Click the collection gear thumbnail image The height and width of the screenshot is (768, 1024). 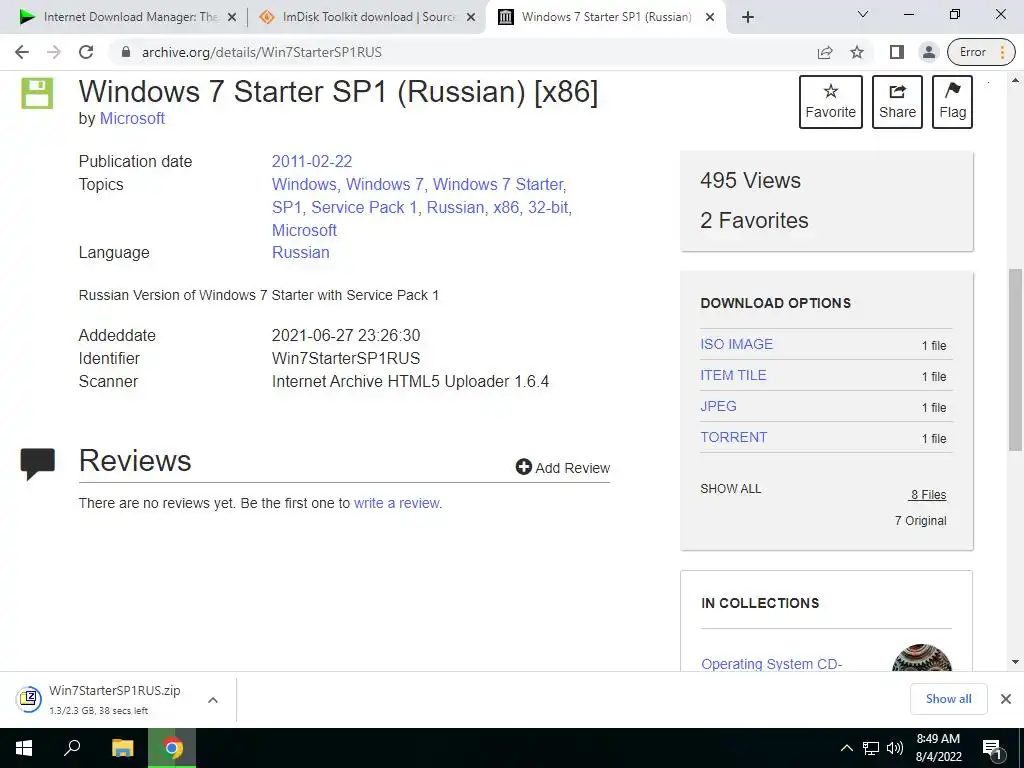pos(921,658)
